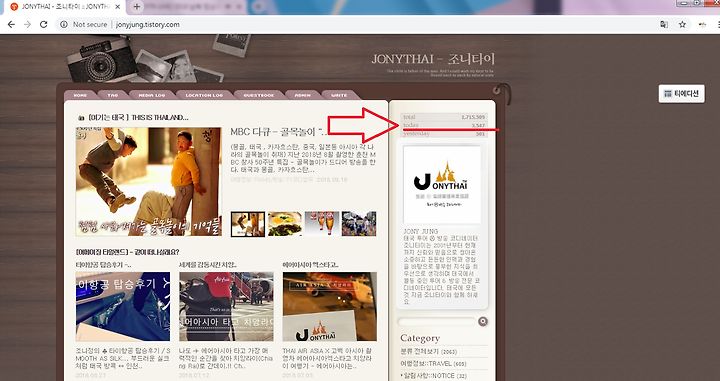This screenshot has width=720, height=381.
Task: Click the JONY JUNG profile name
Action: click(421, 231)
